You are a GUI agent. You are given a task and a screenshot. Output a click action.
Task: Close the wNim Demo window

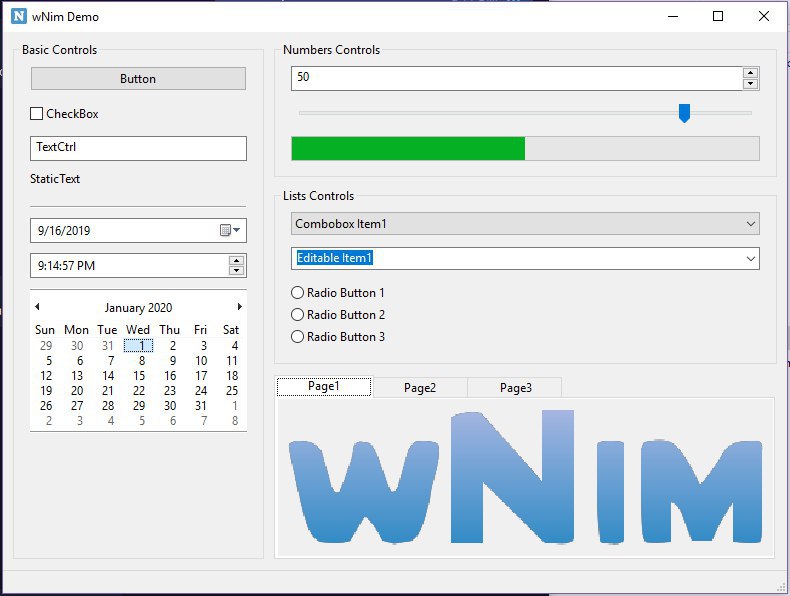tap(764, 16)
